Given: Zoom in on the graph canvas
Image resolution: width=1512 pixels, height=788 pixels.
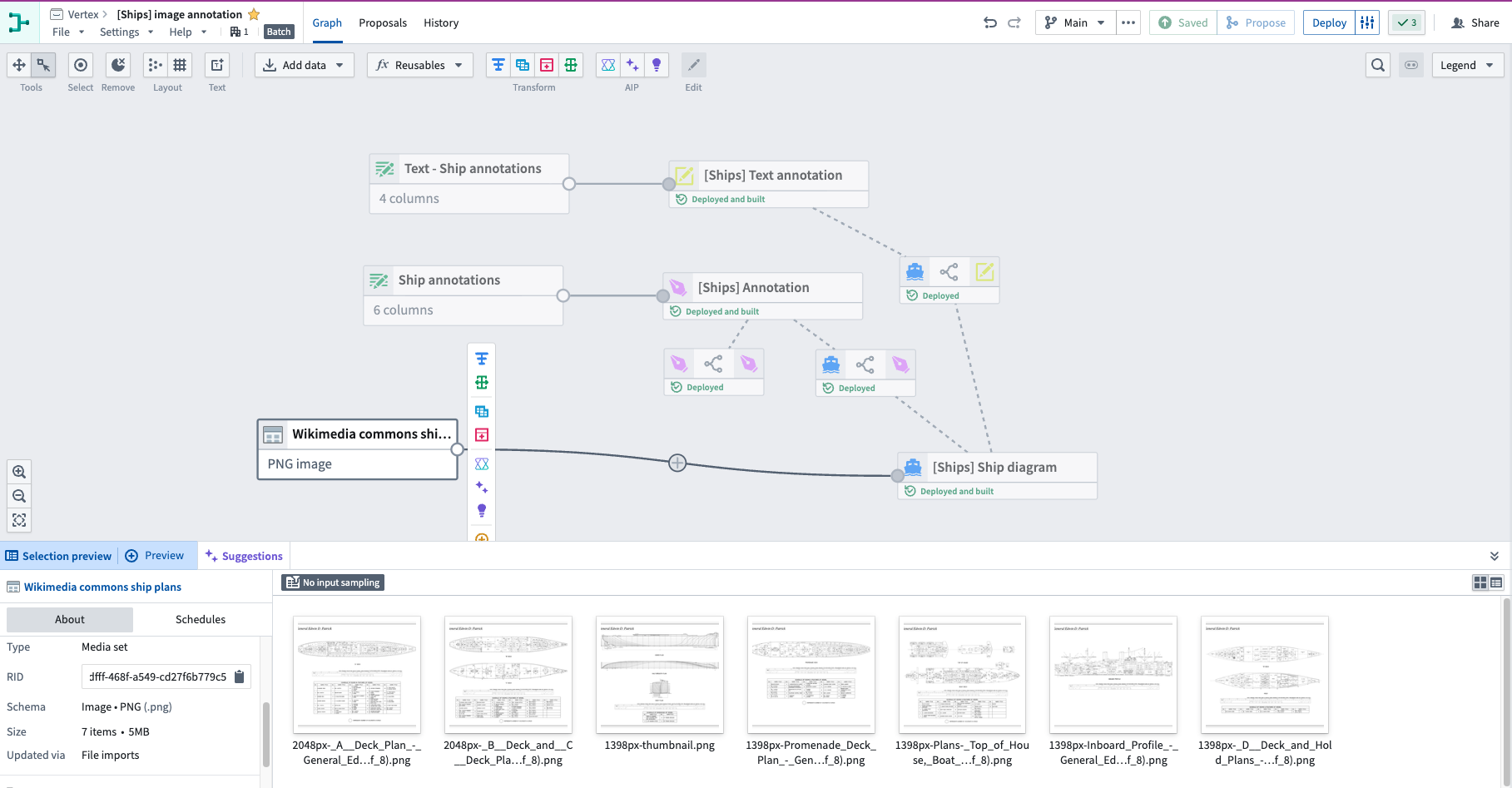Looking at the screenshot, I should click(x=19, y=472).
